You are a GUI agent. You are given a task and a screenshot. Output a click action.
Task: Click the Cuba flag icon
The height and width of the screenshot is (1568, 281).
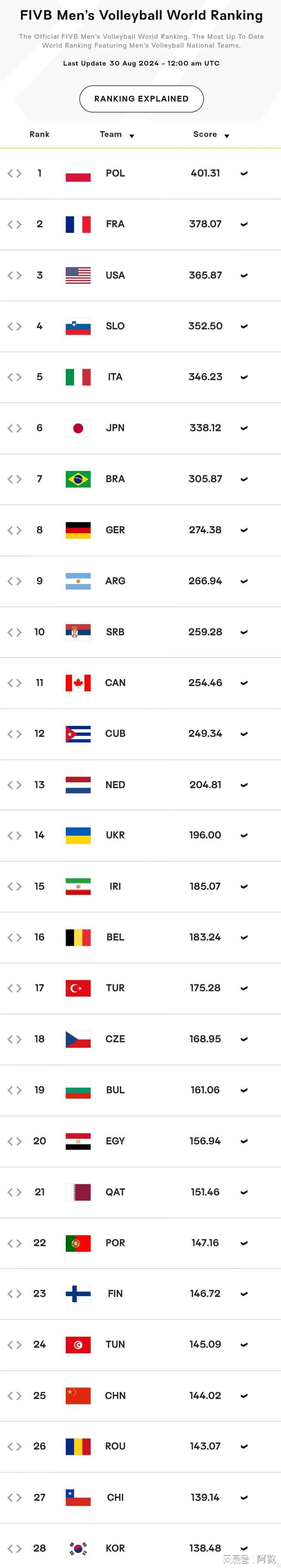point(78,734)
